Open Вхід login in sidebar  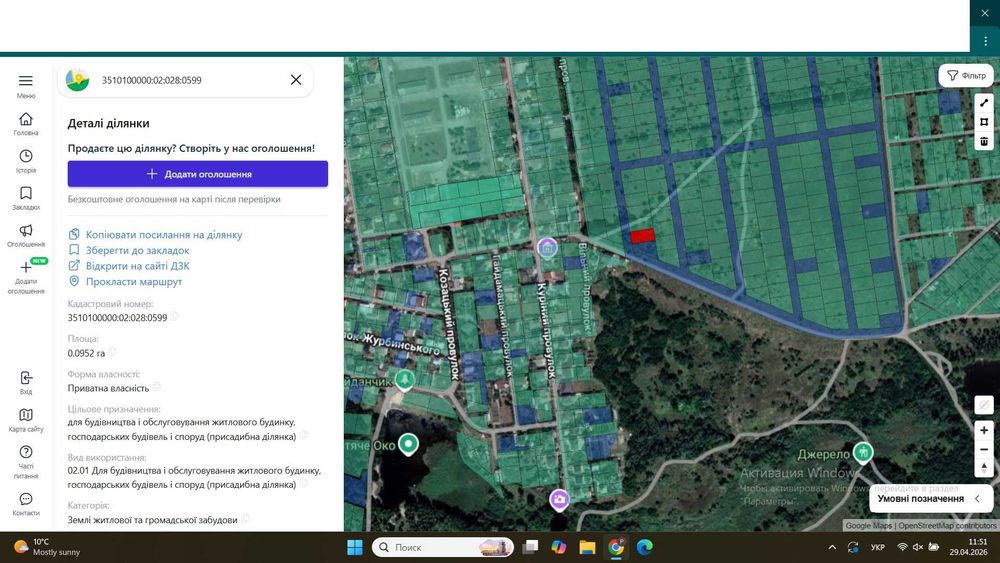tap(26, 383)
